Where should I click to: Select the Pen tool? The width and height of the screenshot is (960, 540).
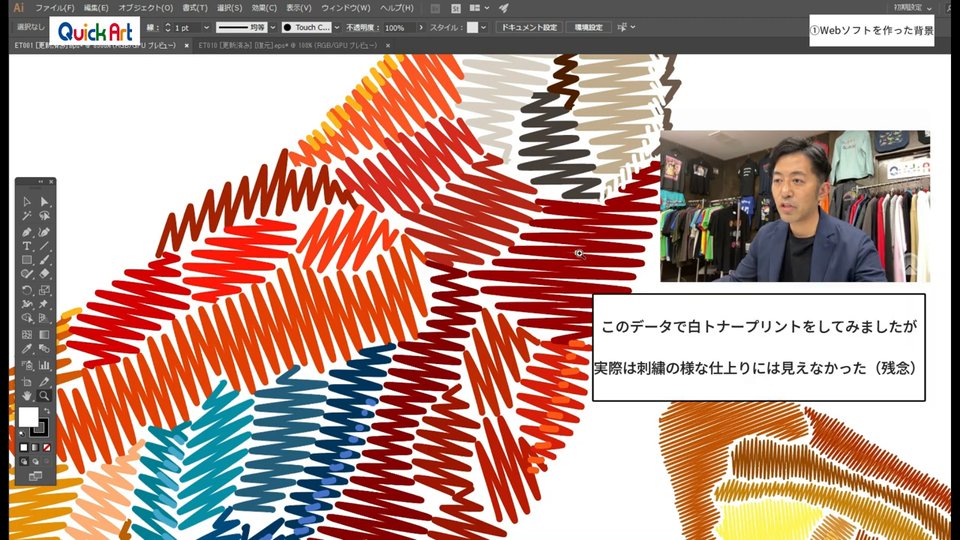pyautogui.click(x=27, y=232)
